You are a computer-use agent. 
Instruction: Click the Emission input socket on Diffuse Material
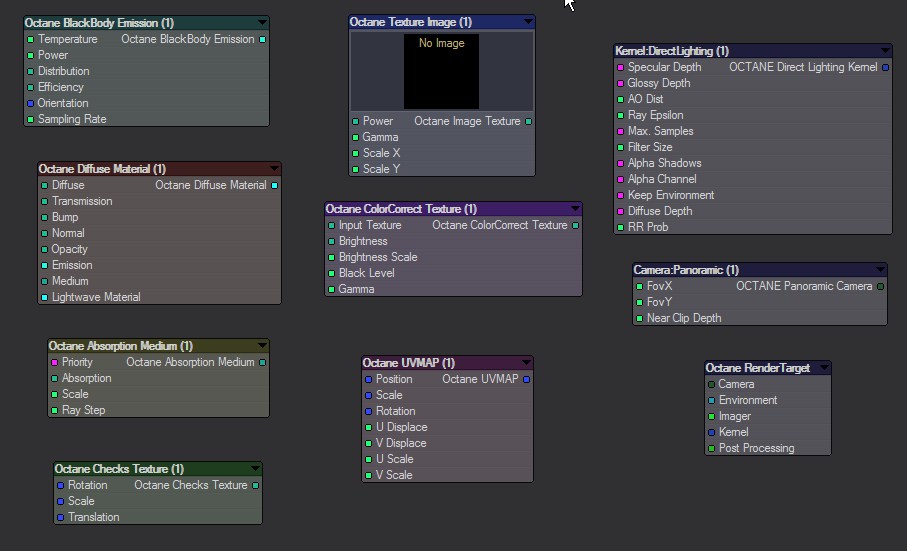[x=45, y=265]
